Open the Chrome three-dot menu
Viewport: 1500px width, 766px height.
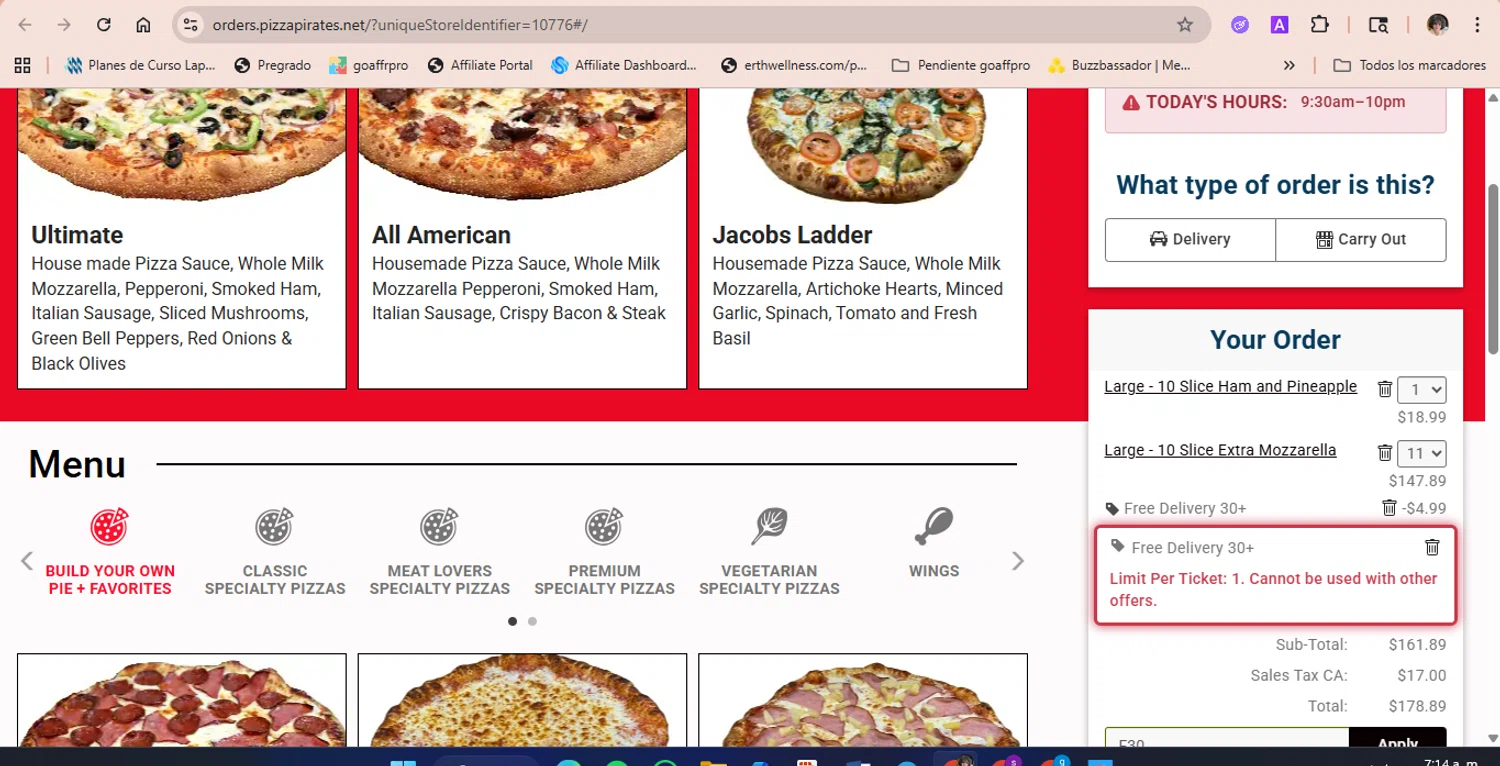point(1477,25)
